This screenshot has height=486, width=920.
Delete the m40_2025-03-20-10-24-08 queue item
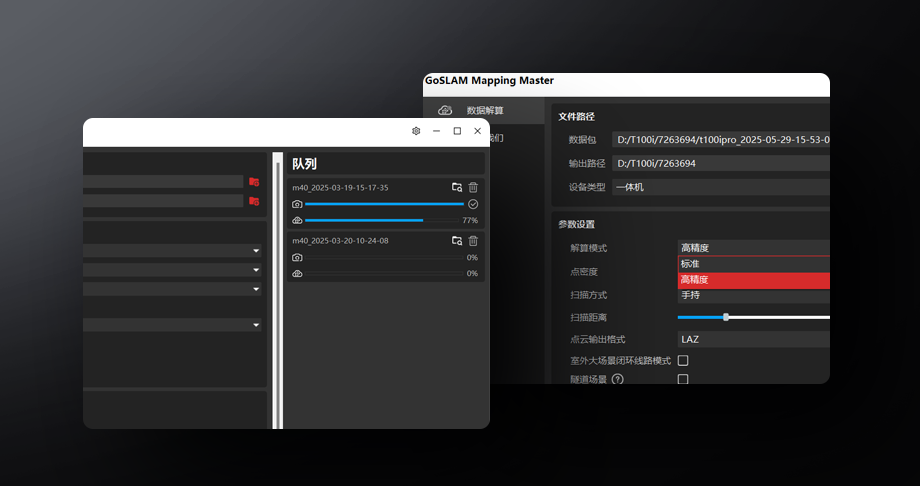473,241
